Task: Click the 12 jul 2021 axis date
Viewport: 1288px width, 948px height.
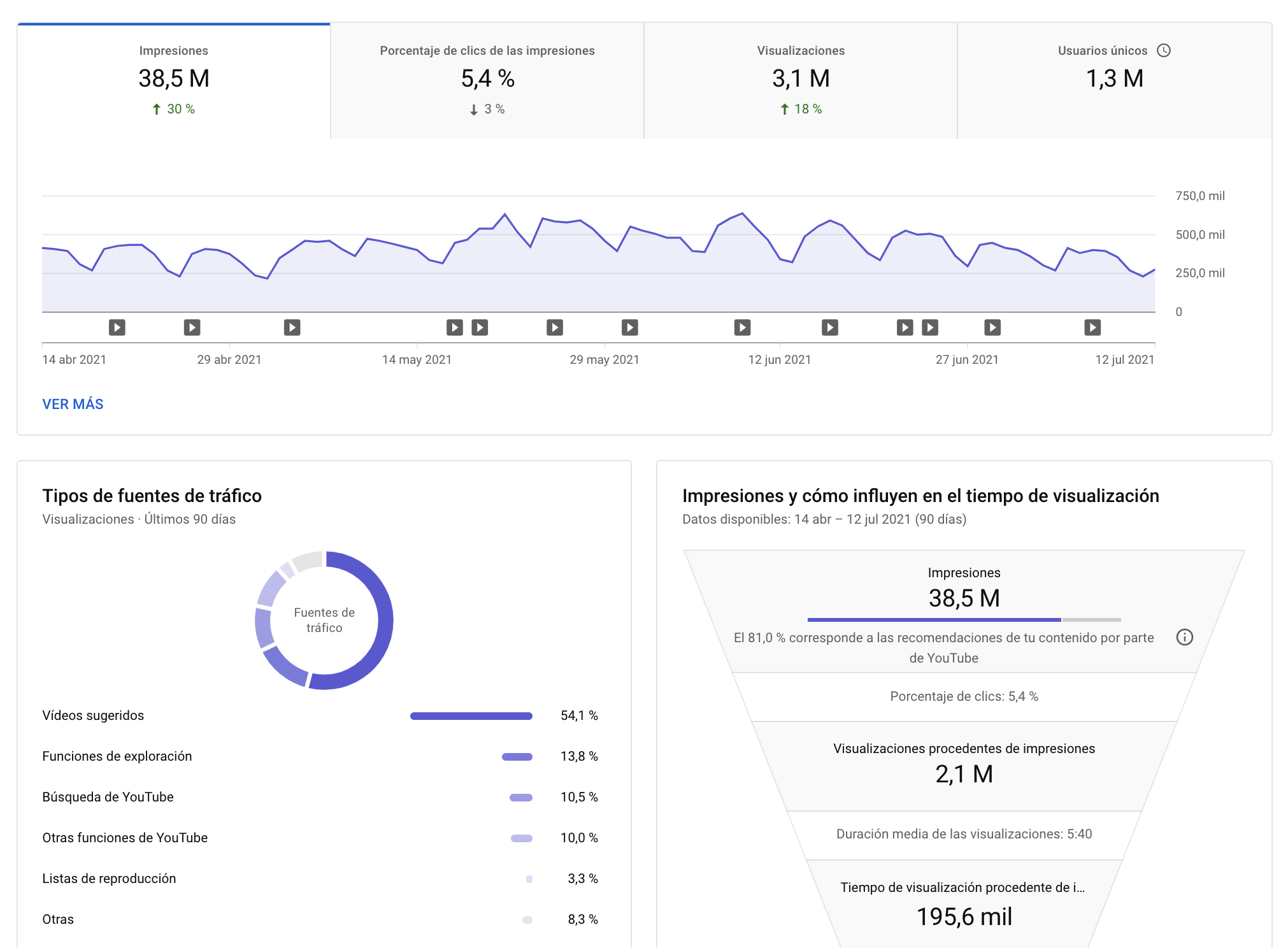Action: pyautogui.click(x=1125, y=359)
